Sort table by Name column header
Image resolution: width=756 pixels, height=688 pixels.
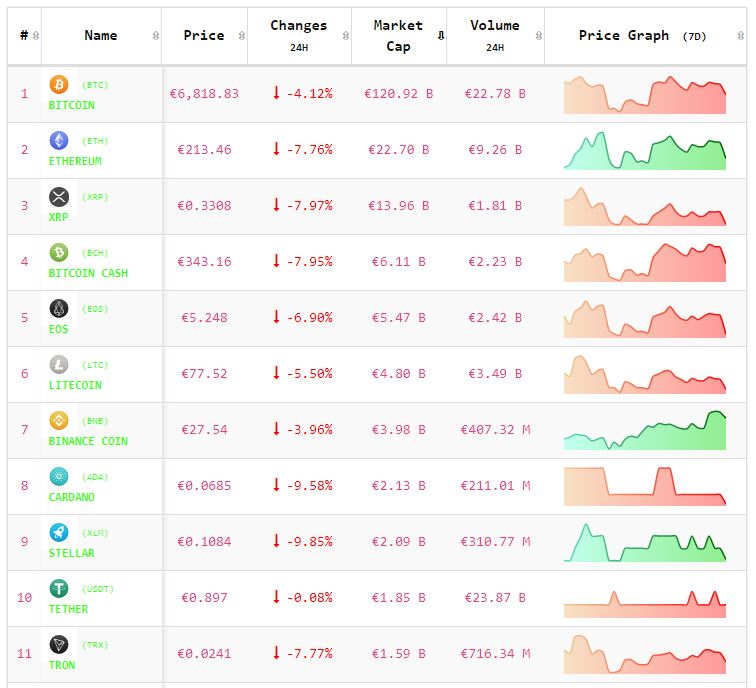101,36
